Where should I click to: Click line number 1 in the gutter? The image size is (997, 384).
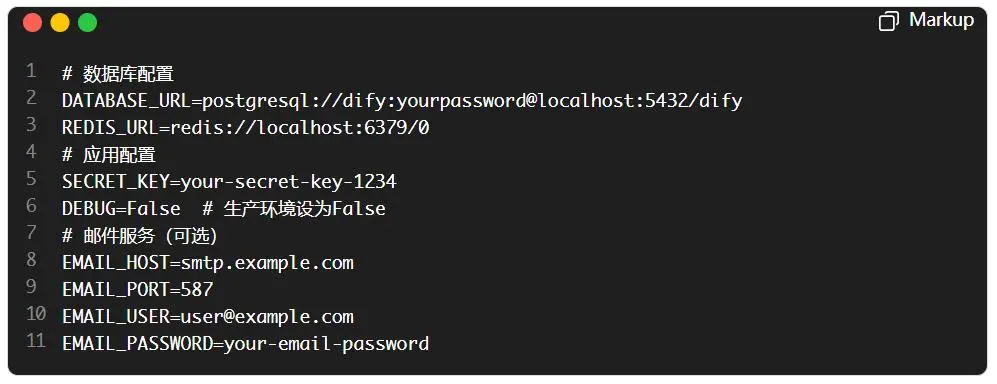[x=32, y=71]
